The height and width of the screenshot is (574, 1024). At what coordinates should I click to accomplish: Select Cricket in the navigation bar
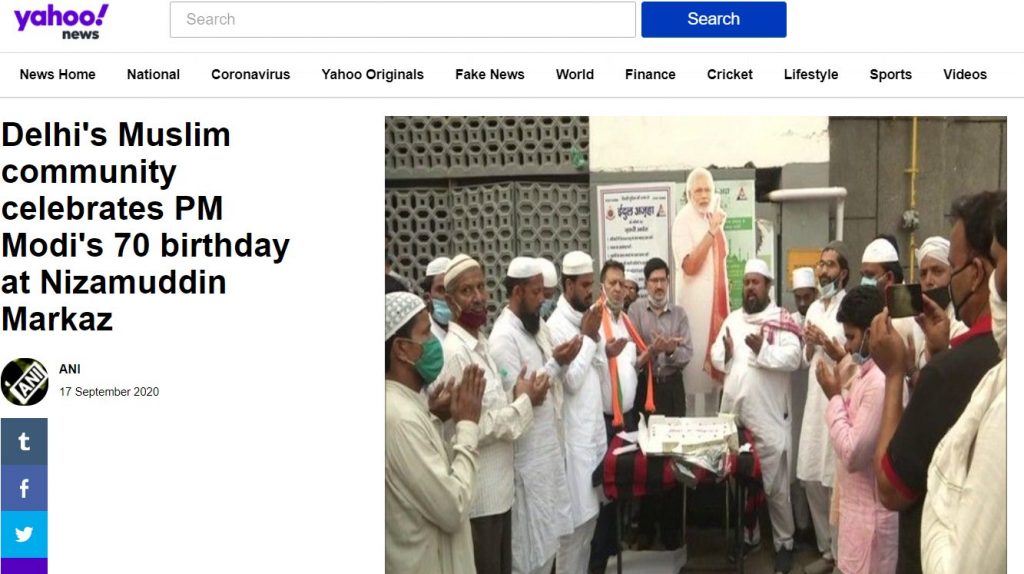[x=729, y=74]
